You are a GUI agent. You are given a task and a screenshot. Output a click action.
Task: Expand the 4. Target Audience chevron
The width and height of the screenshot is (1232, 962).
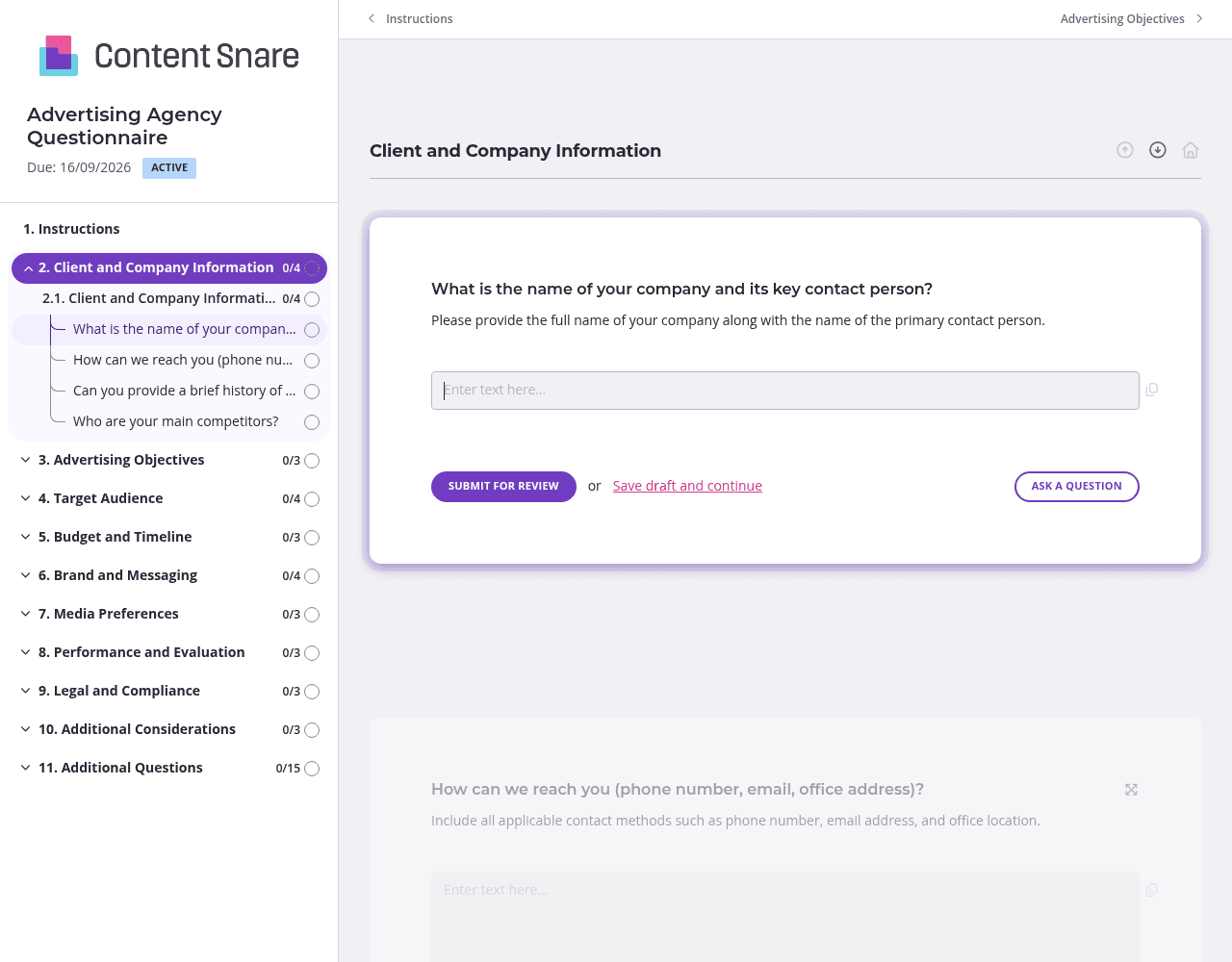26,498
